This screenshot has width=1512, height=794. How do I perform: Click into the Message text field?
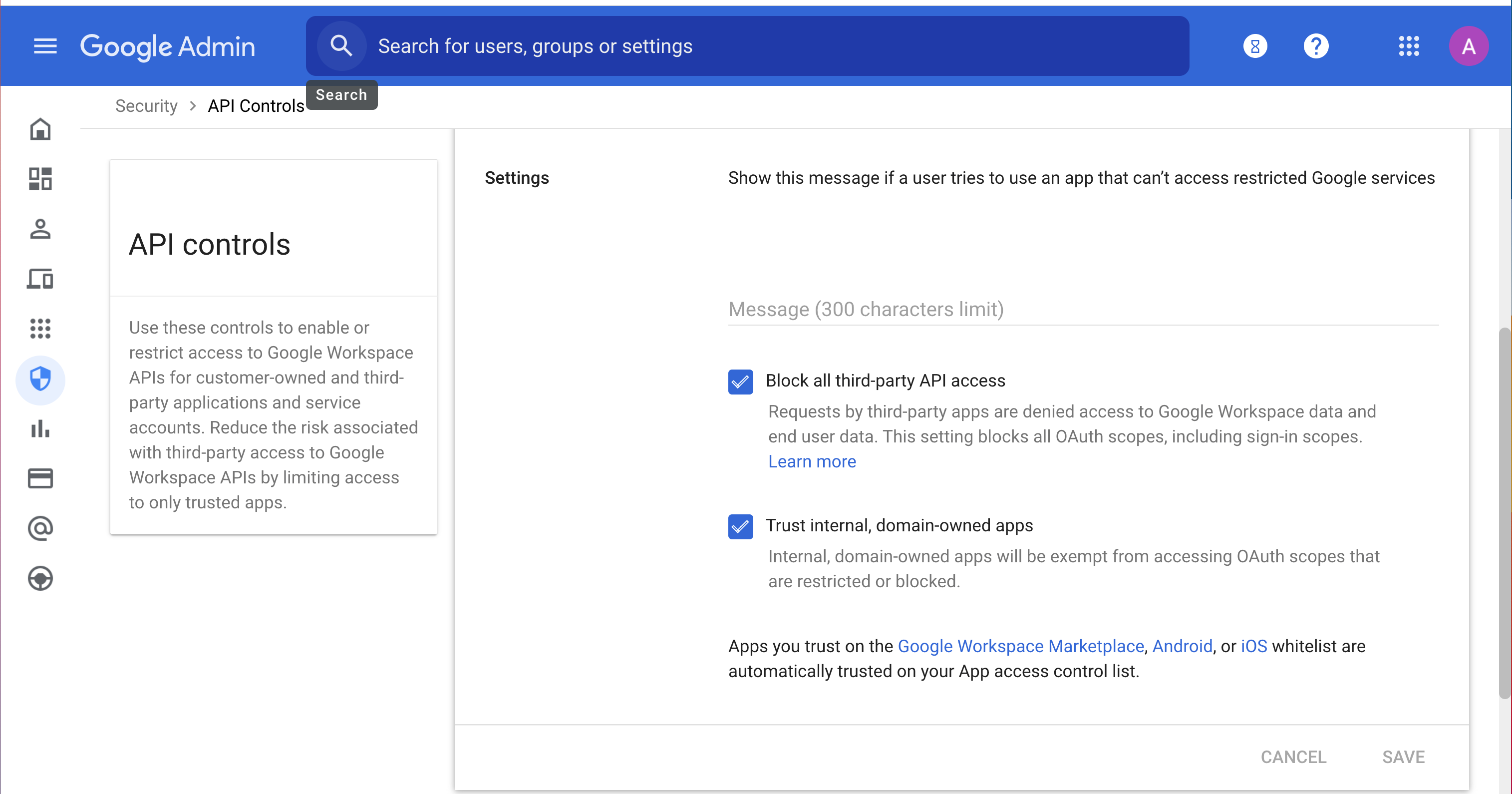coord(998,310)
